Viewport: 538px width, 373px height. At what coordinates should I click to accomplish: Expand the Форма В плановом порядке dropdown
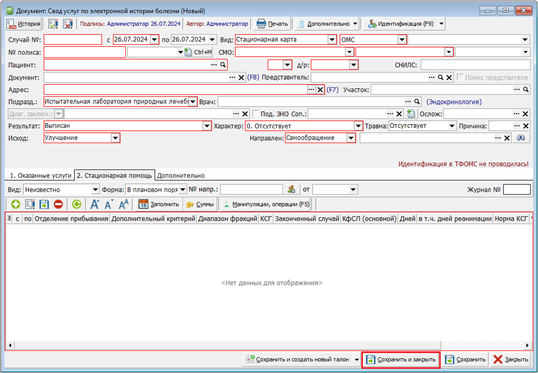coord(182,190)
